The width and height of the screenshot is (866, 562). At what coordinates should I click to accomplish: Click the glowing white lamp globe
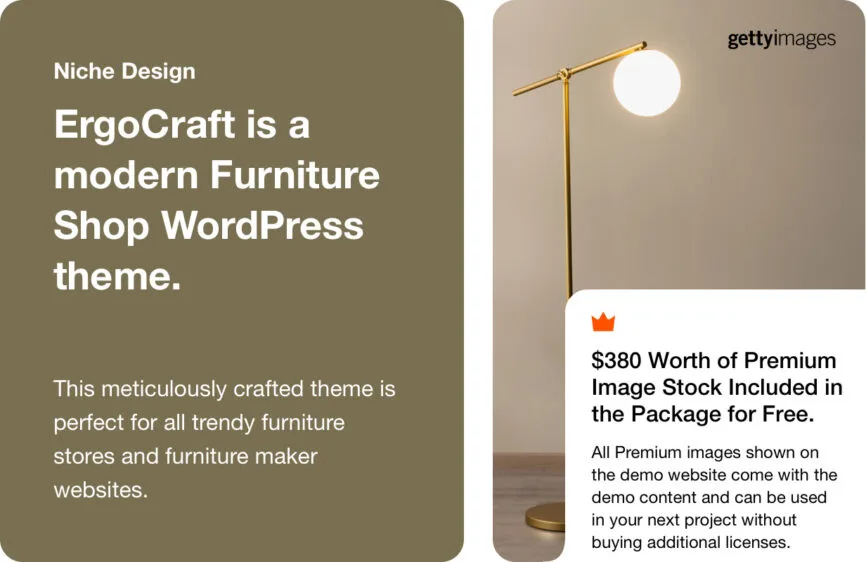pyautogui.click(x=646, y=82)
